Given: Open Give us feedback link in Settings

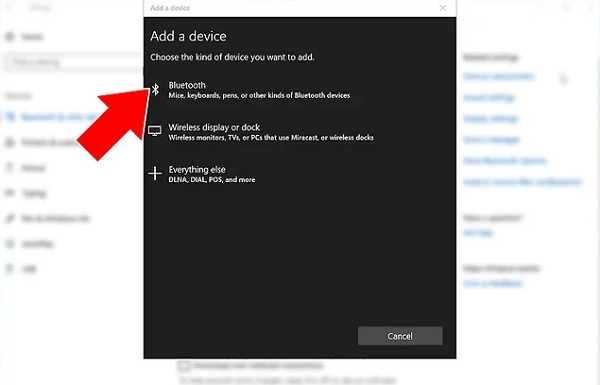Looking at the screenshot, I should point(493,284).
